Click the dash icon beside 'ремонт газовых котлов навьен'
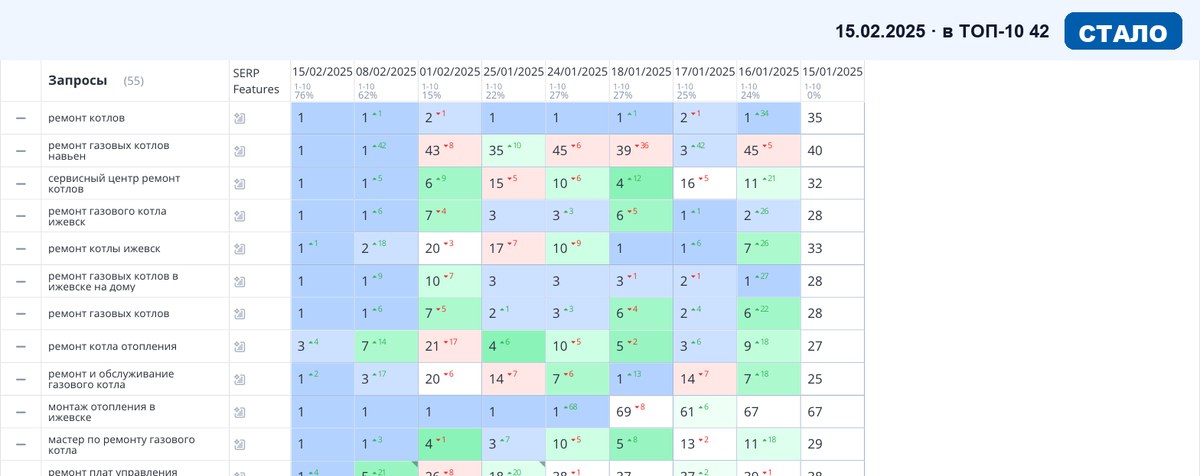The image size is (1200, 476). (x=20, y=151)
